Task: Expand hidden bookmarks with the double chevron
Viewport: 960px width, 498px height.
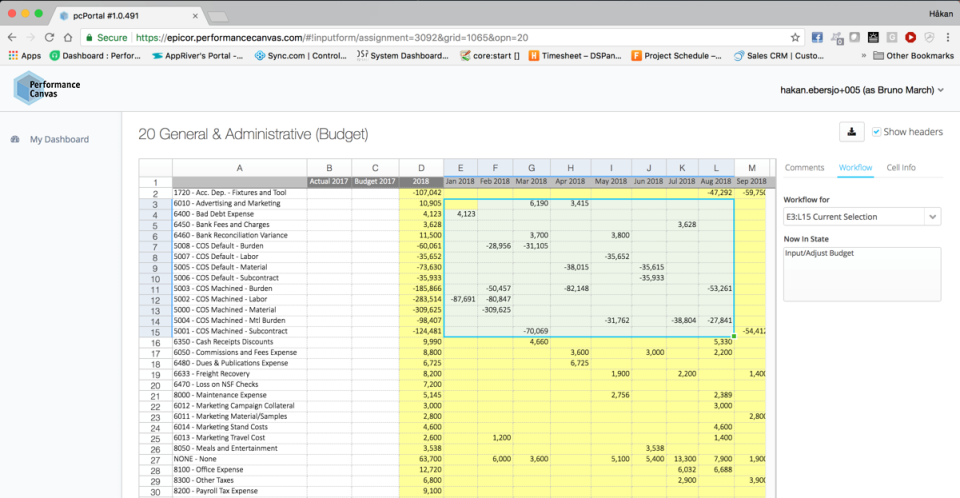Action: pyautogui.click(x=863, y=56)
